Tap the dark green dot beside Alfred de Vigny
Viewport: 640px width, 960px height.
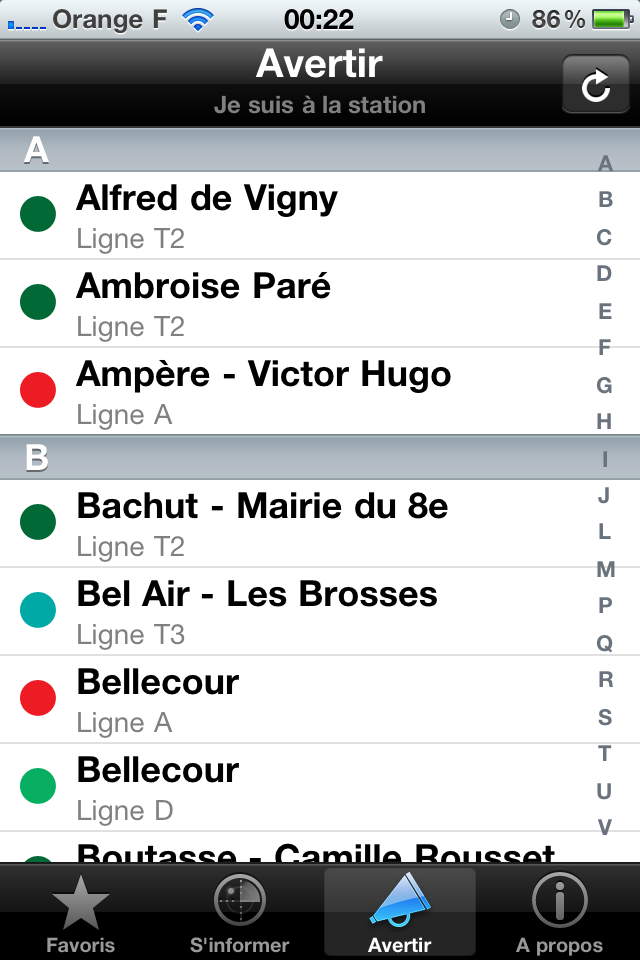point(38,215)
